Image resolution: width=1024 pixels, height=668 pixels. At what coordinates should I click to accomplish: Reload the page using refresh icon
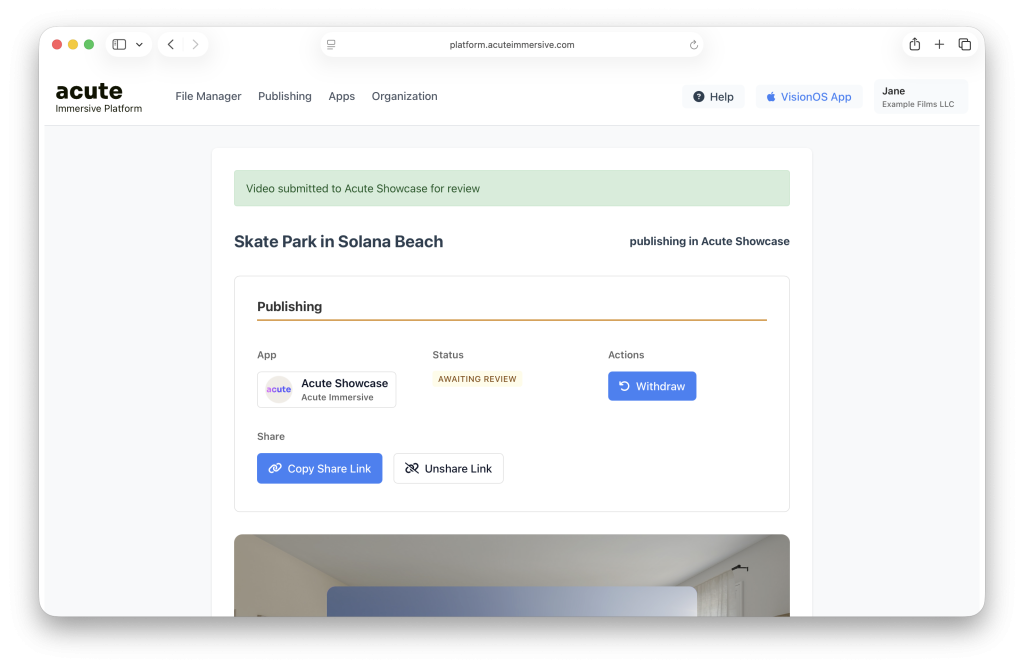[x=694, y=45]
